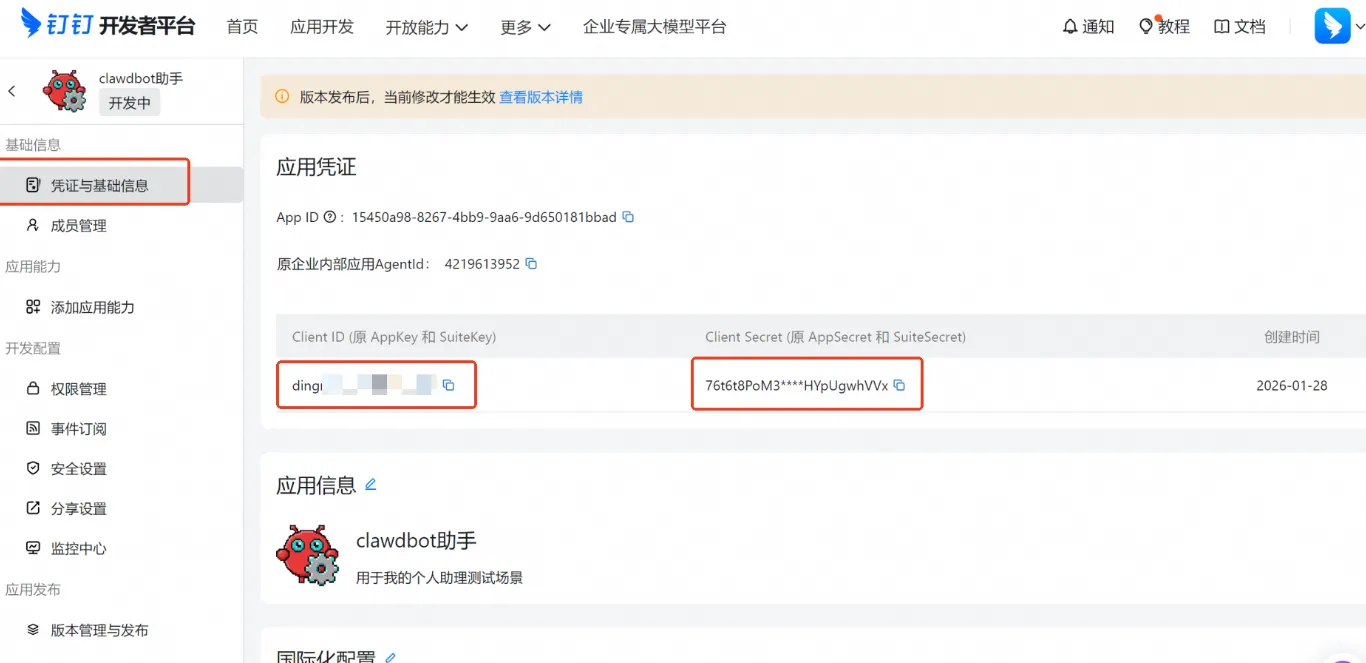Edit application info pencil icon
The width and height of the screenshot is (1366, 663).
point(370,485)
